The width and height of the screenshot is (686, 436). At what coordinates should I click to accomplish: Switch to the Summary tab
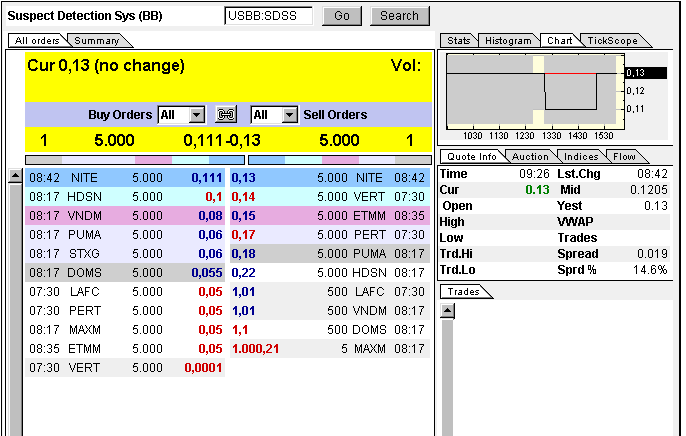[97, 41]
